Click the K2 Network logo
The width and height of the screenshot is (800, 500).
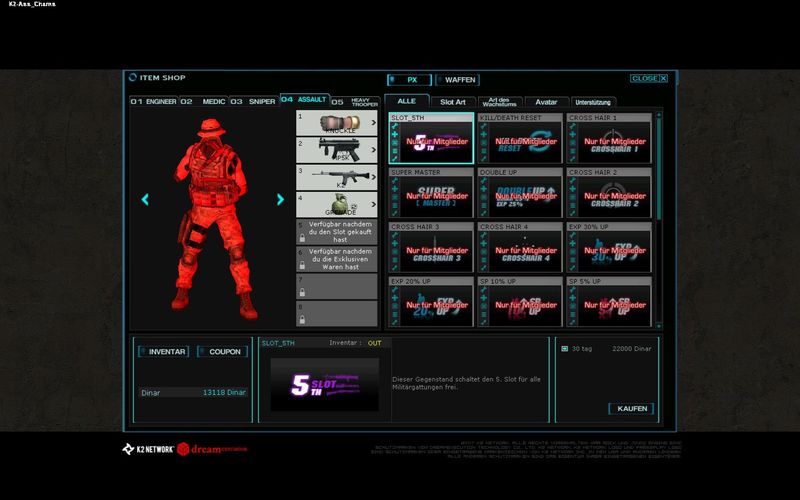(148, 449)
